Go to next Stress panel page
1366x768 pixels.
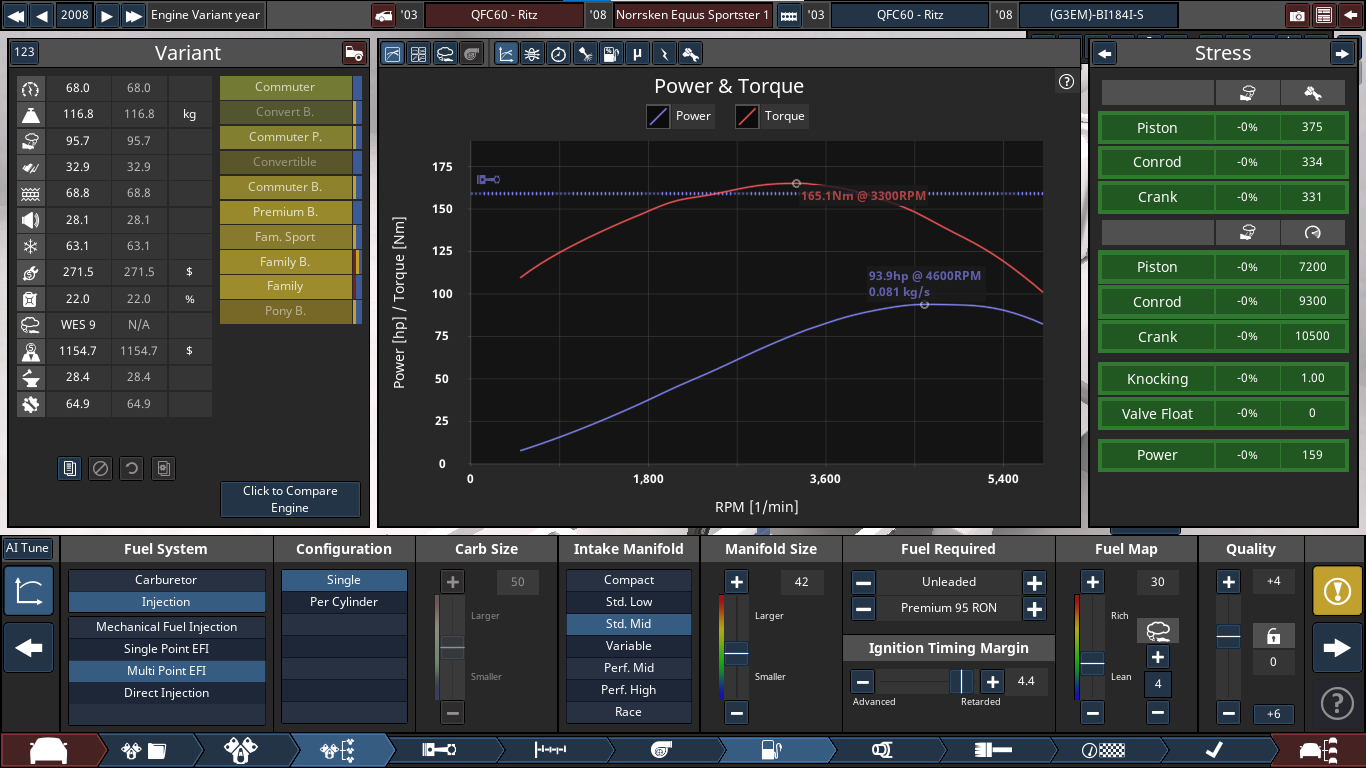1341,54
